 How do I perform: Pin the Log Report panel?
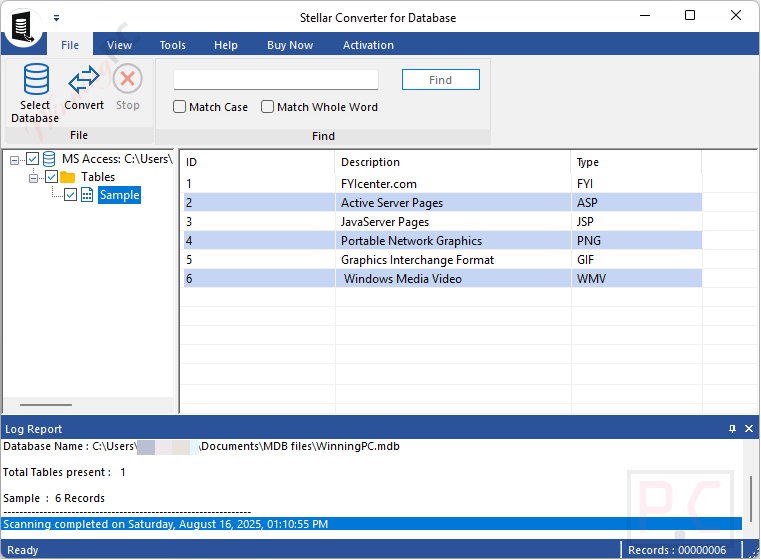pyautogui.click(x=732, y=429)
